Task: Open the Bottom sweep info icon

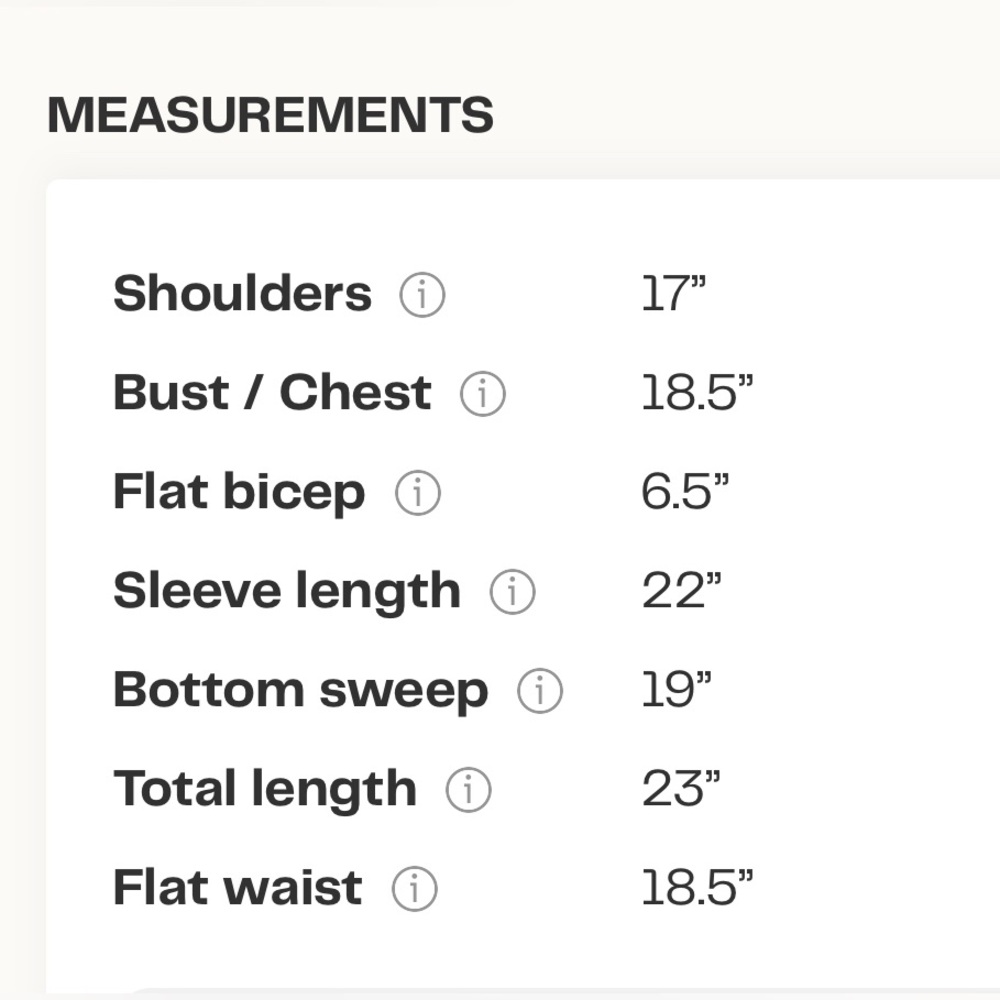Action: (540, 691)
